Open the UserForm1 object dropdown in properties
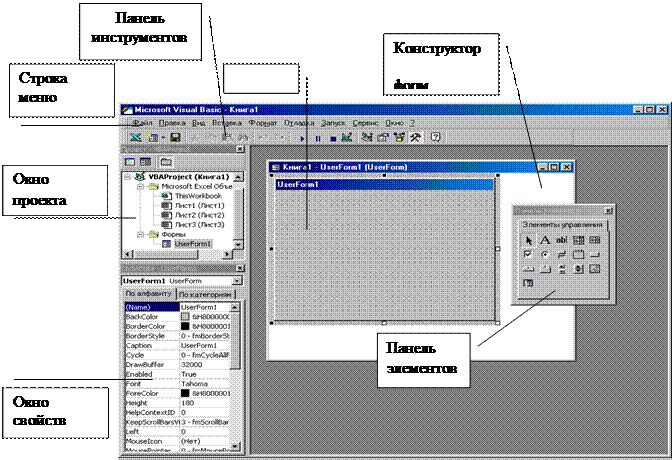672x460 pixels. pos(237,281)
